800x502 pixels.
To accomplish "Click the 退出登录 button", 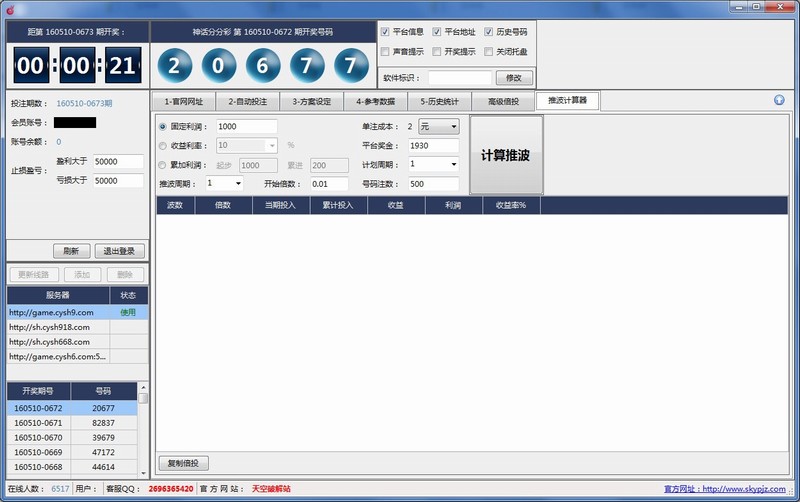I will coord(120,250).
